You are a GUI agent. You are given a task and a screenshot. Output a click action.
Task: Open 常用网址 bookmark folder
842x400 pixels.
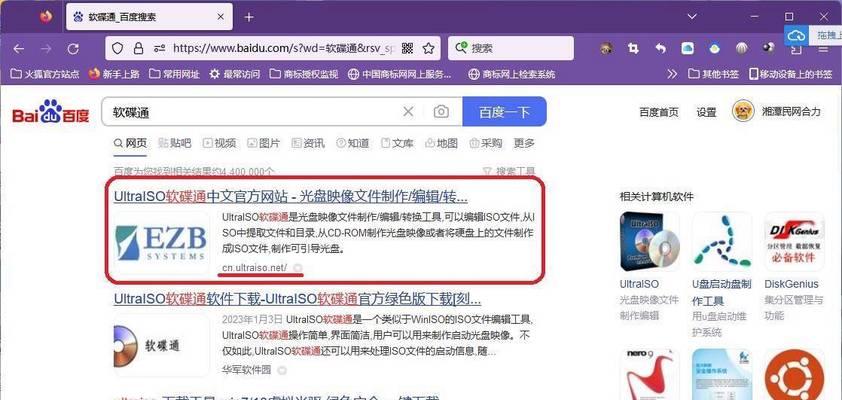tap(174, 74)
